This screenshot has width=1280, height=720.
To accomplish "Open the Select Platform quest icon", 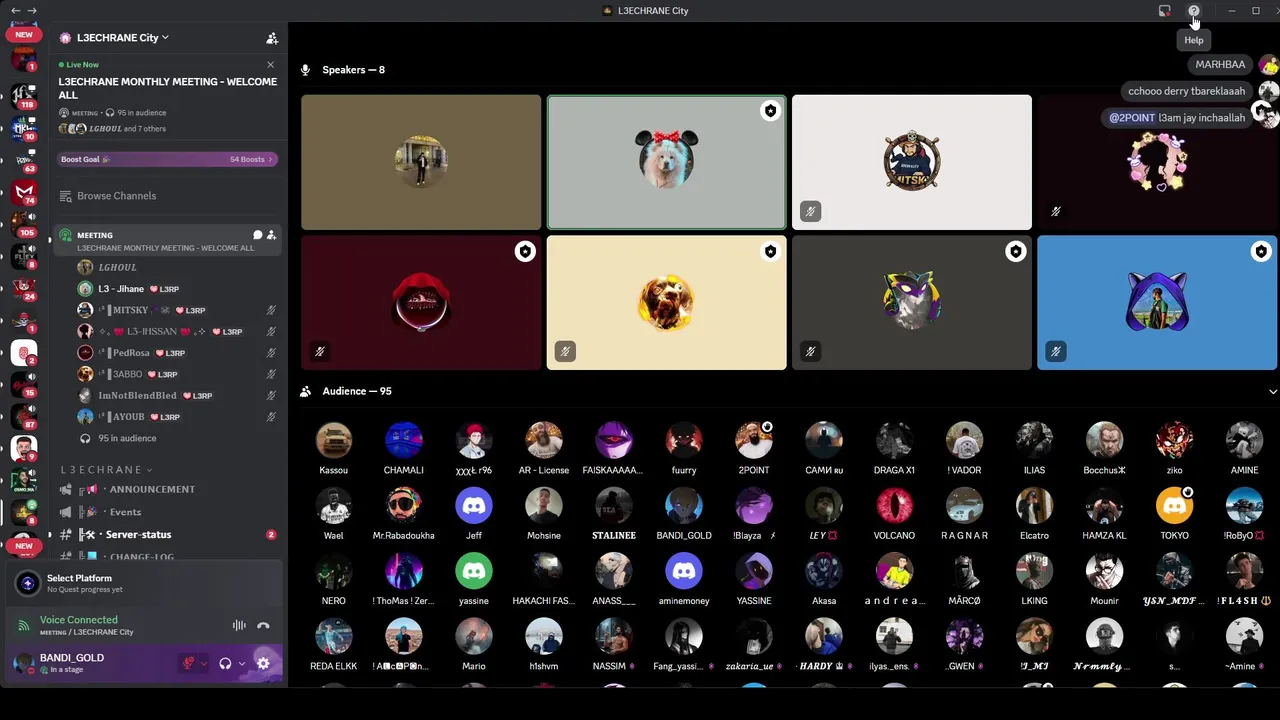I will click(x=28, y=583).
